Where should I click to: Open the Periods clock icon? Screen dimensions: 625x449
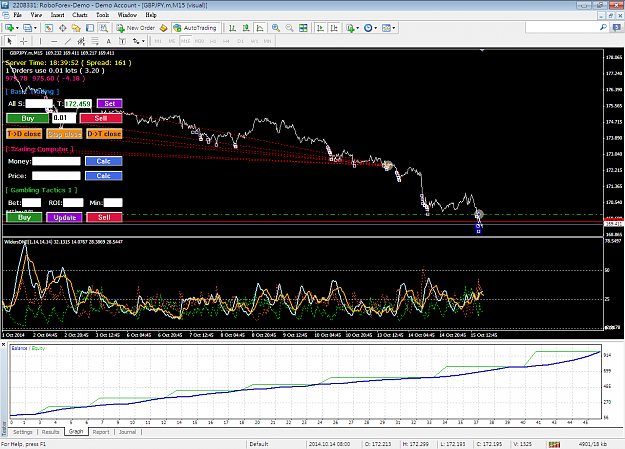[368, 28]
